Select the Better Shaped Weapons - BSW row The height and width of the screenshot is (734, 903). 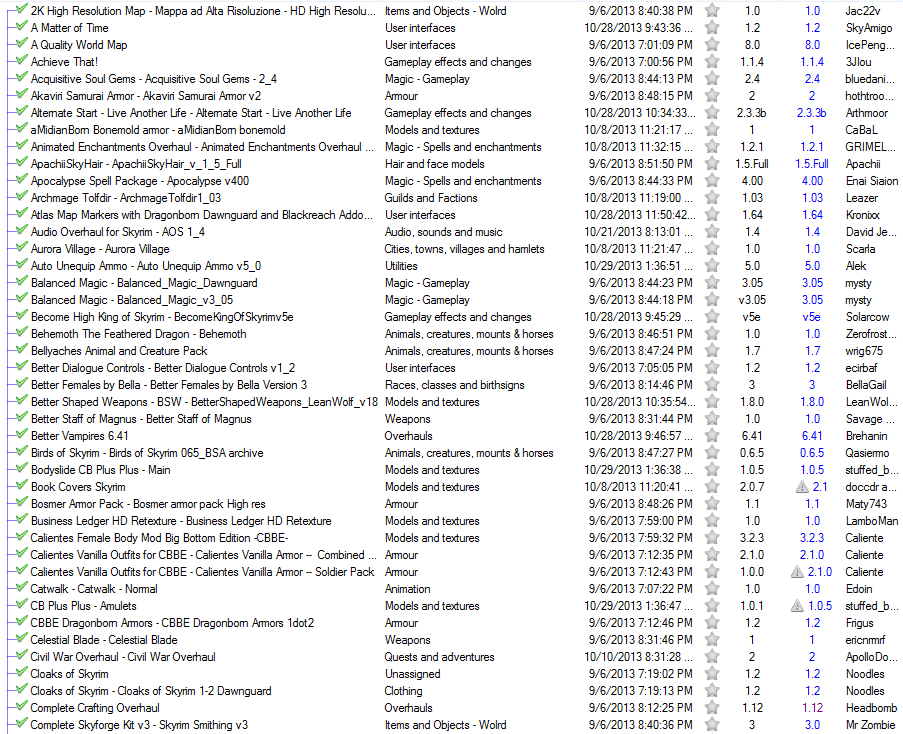tap(452, 402)
